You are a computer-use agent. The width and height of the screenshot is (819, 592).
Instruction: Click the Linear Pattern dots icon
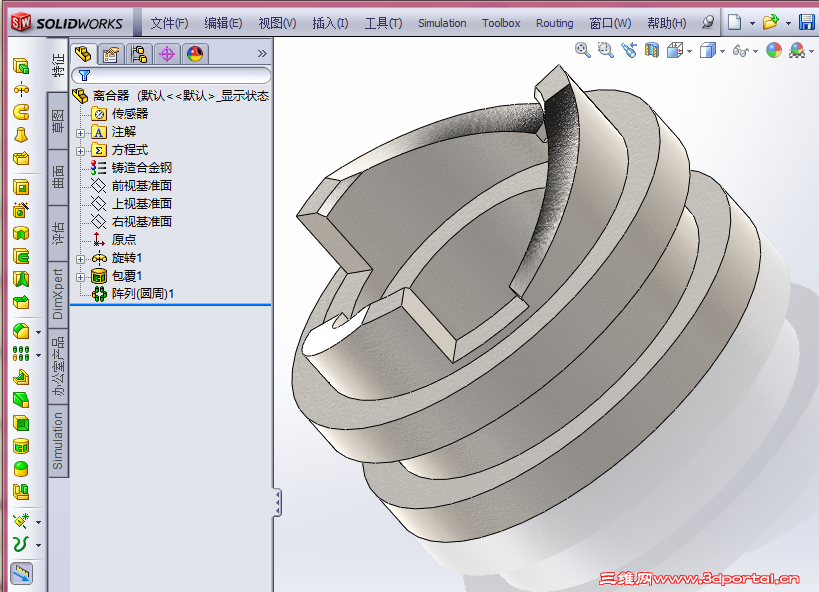tap(21, 354)
